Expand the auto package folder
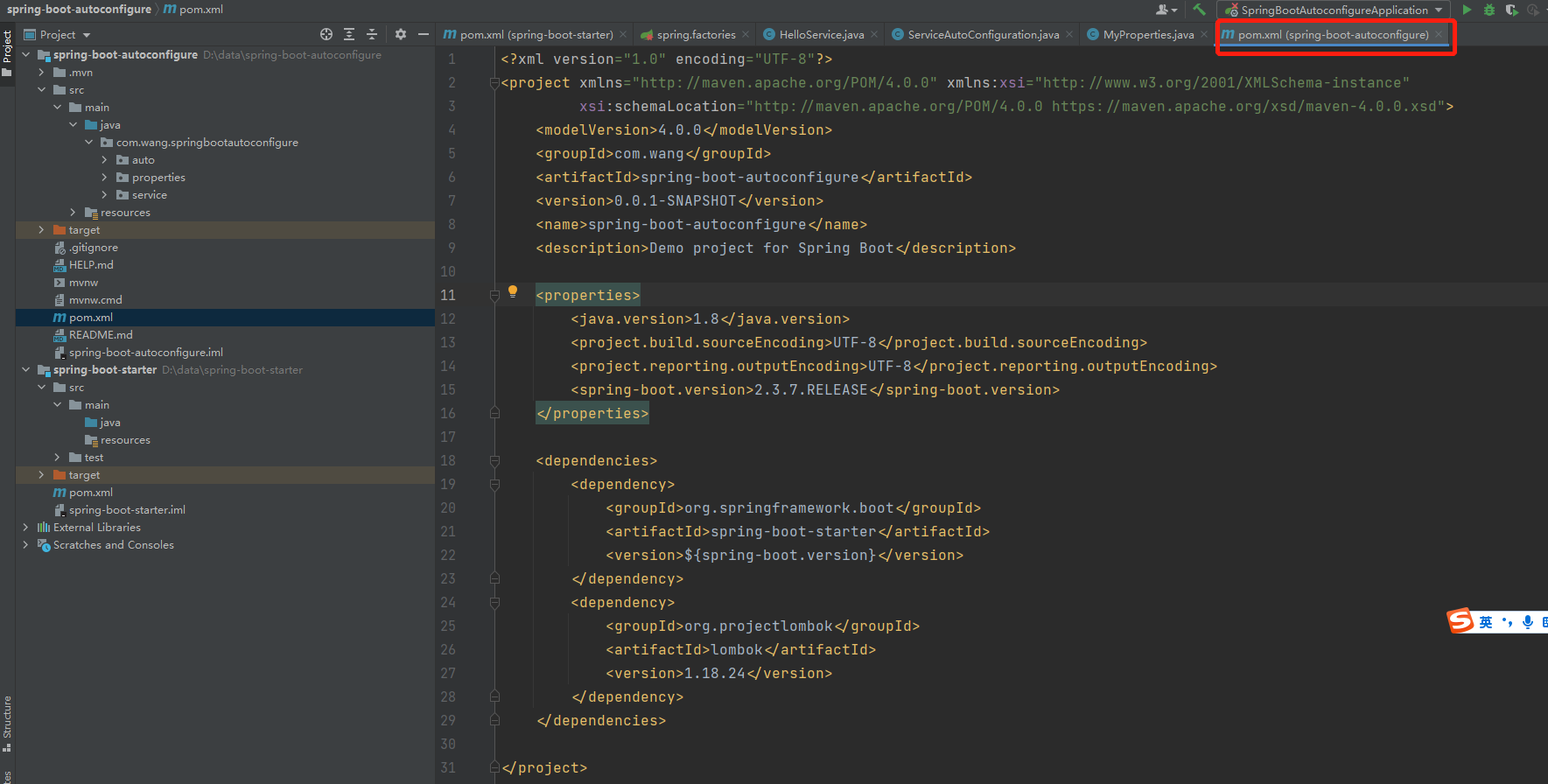The image size is (1548, 784). click(104, 160)
